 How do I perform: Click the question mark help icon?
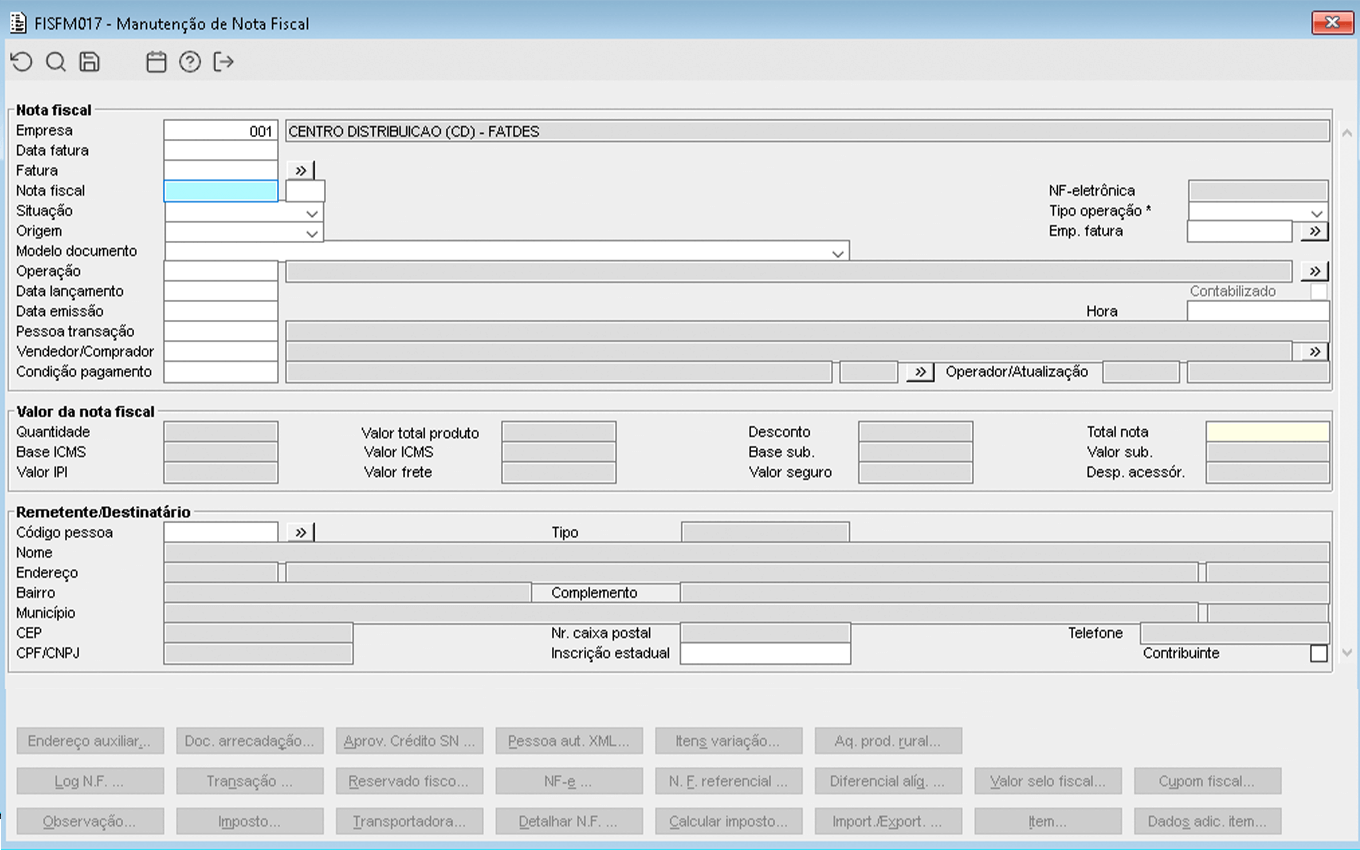190,62
